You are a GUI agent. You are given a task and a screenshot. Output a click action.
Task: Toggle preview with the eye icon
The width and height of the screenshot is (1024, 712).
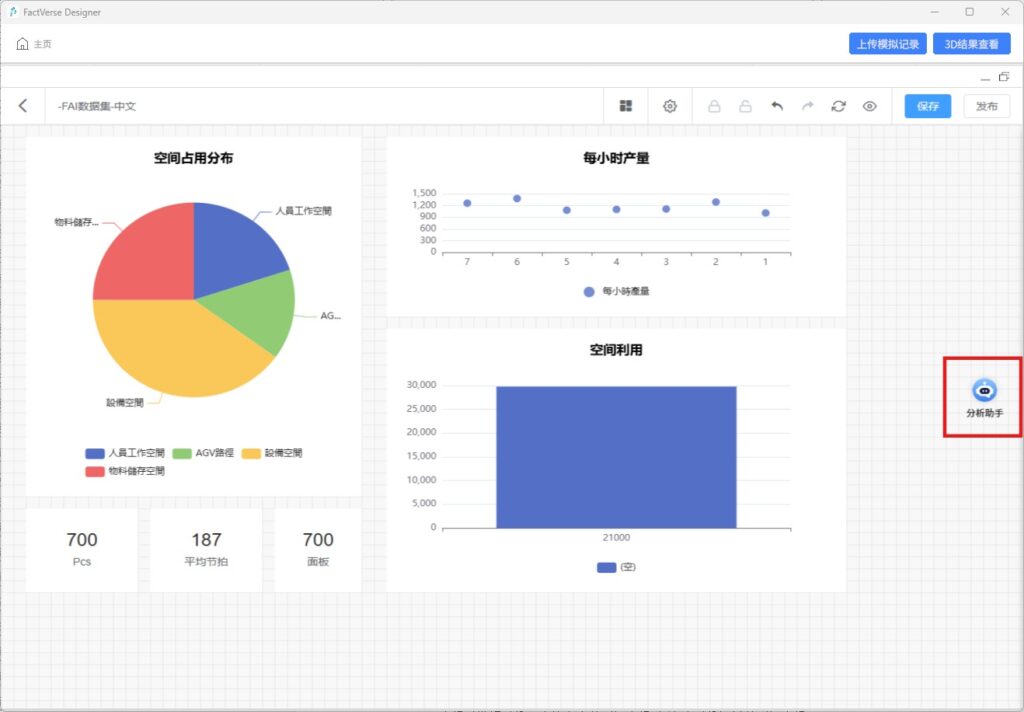pyautogui.click(x=869, y=106)
